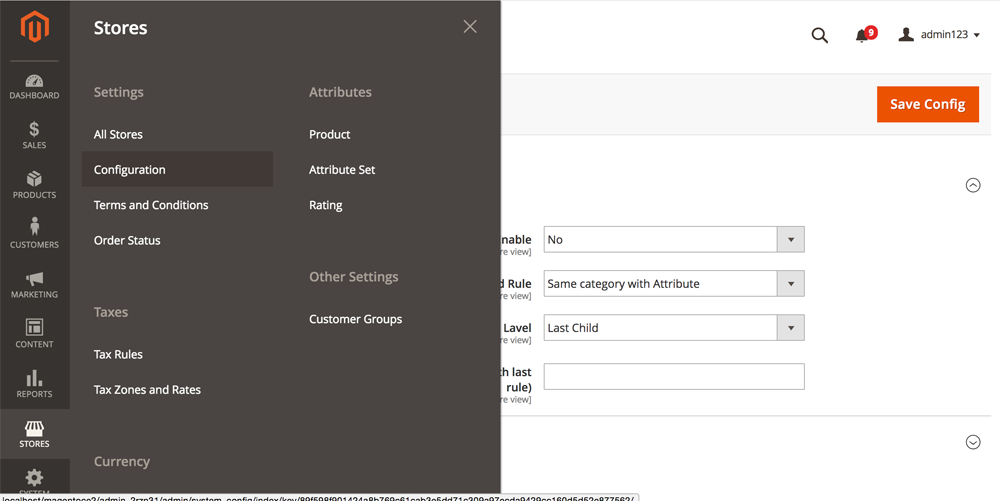This screenshot has width=1000, height=501.
Task: Open the notifications bell with 9 badge
Action: click(865, 34)
